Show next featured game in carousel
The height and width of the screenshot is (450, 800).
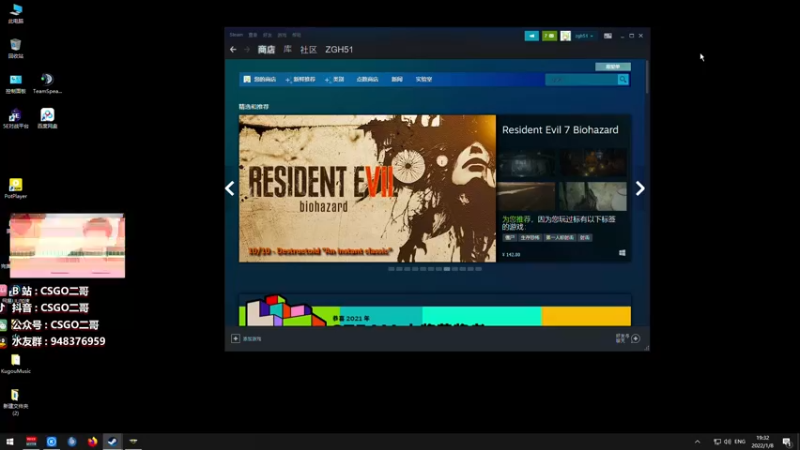640,188
